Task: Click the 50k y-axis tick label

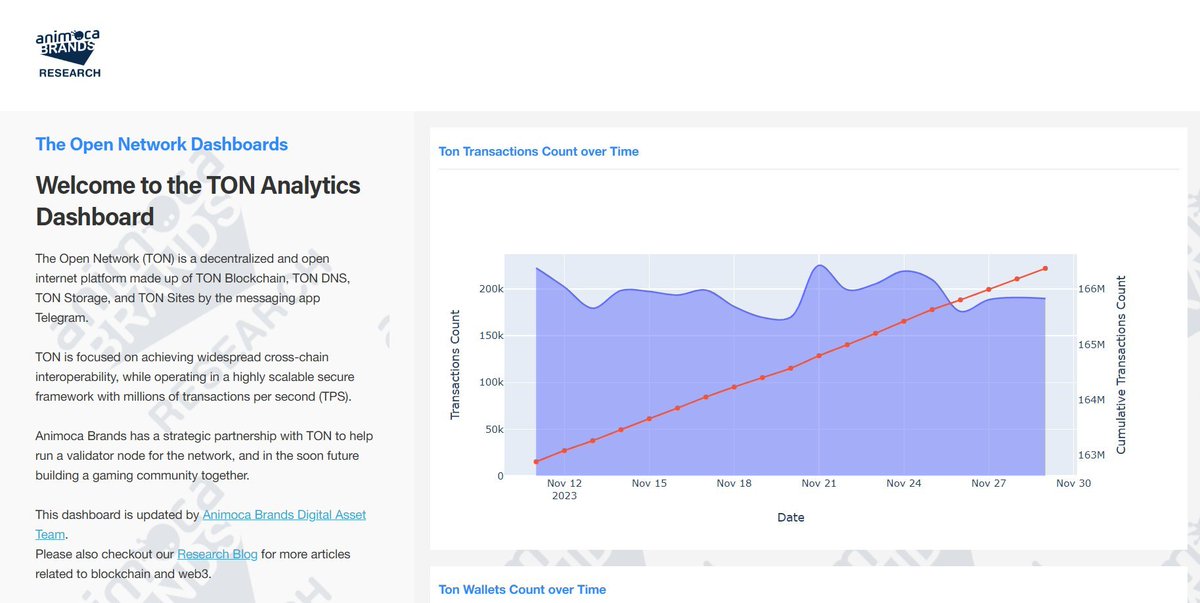Action: click(x=493, y=430)
